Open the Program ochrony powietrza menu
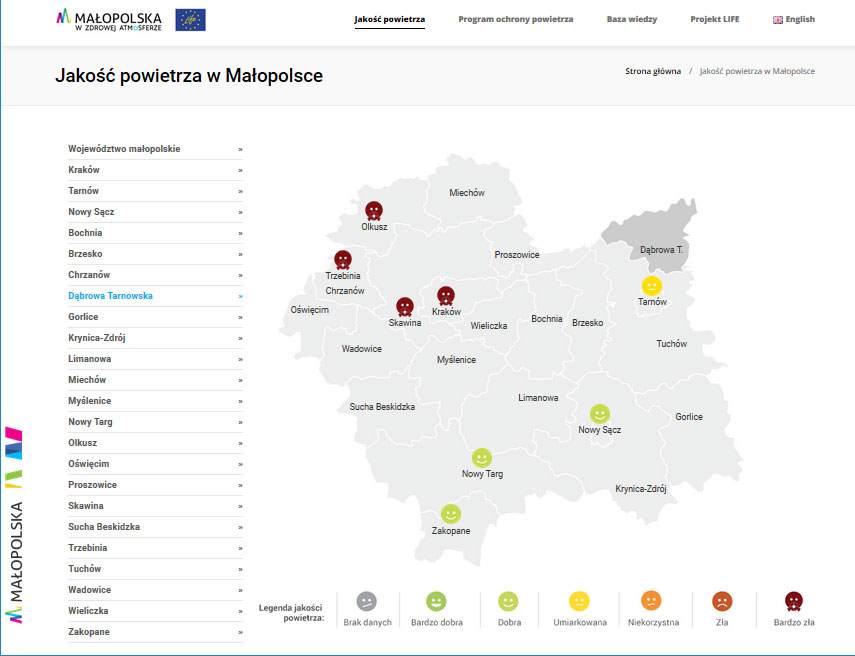 [x=515, y=19]
